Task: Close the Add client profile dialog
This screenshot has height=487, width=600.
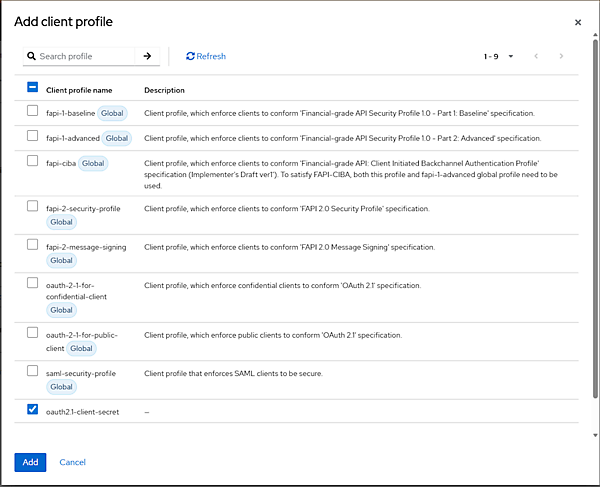Action: click(577, 22)
